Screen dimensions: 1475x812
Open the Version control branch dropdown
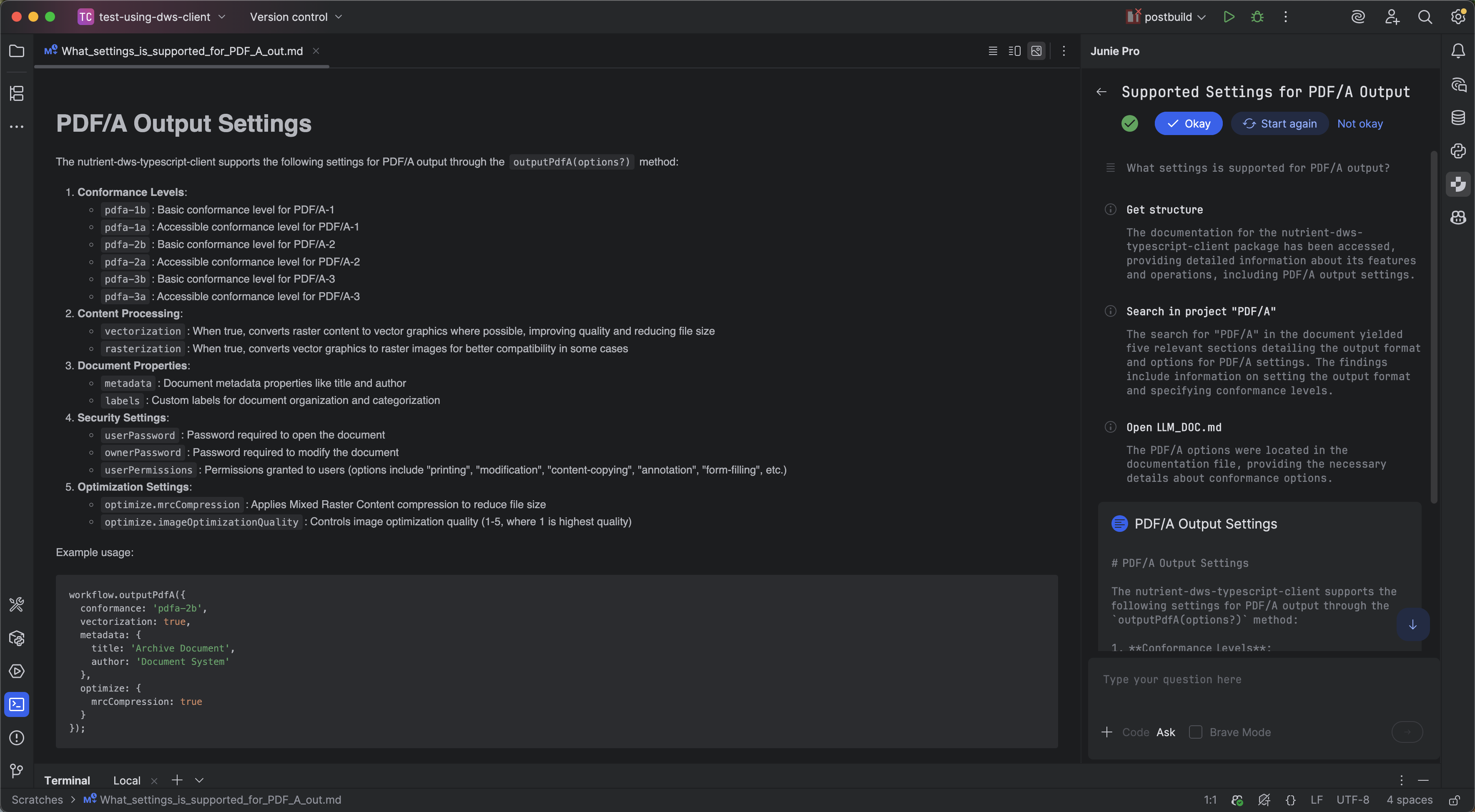[x=296, y=17]
